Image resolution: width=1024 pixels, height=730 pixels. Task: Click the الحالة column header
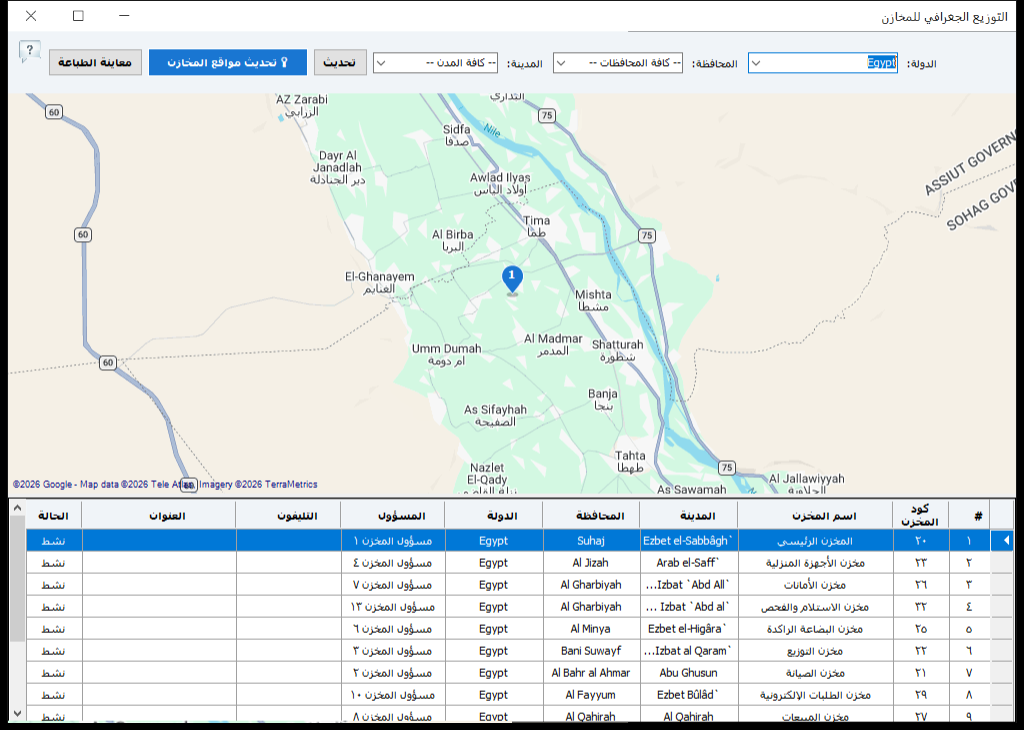point(54,515)
